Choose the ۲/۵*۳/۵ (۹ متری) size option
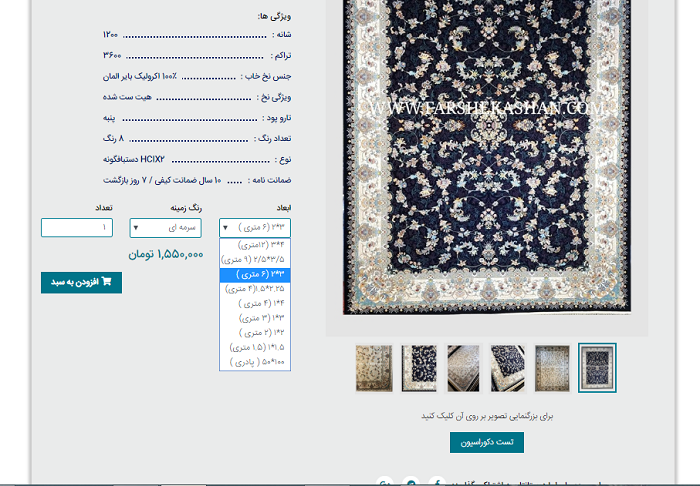The image size is (700, 486). coord(255,259)
